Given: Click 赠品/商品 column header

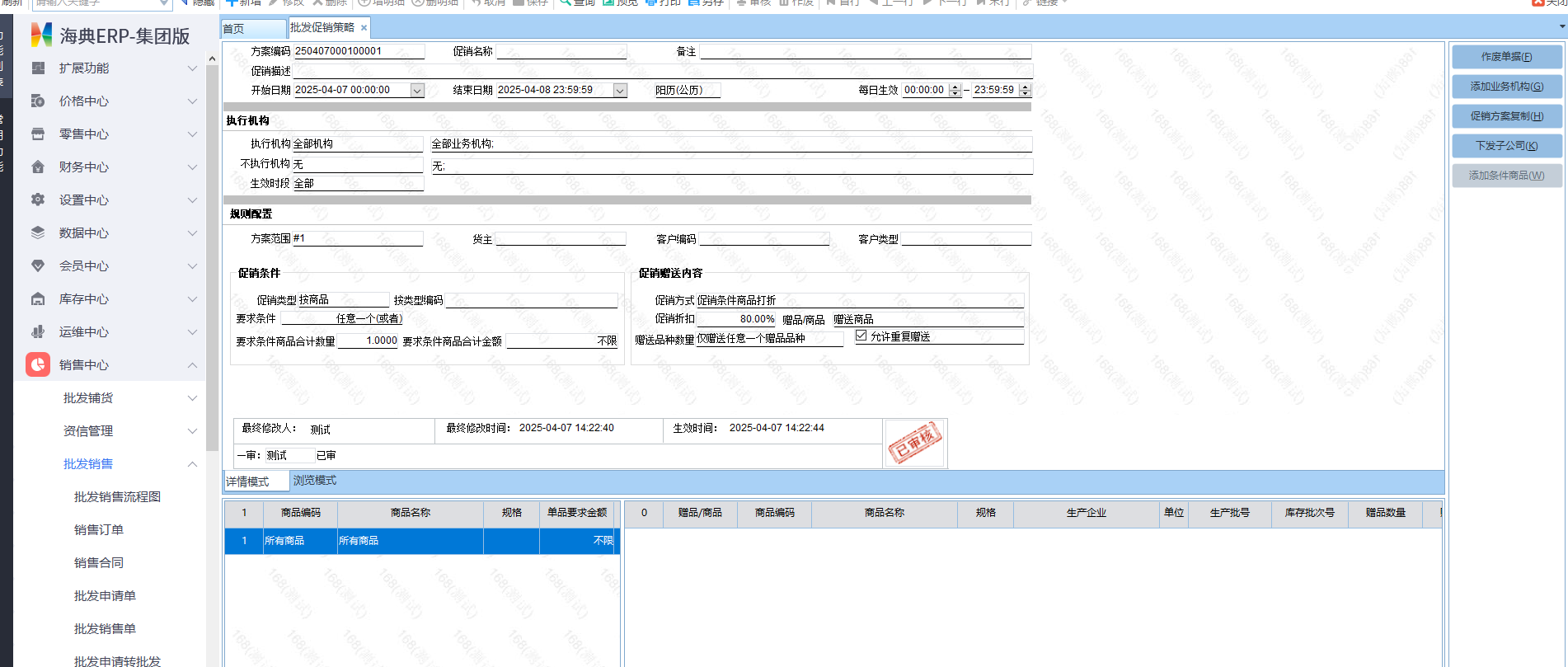Looking at the screenshot, I should (700, 513).
